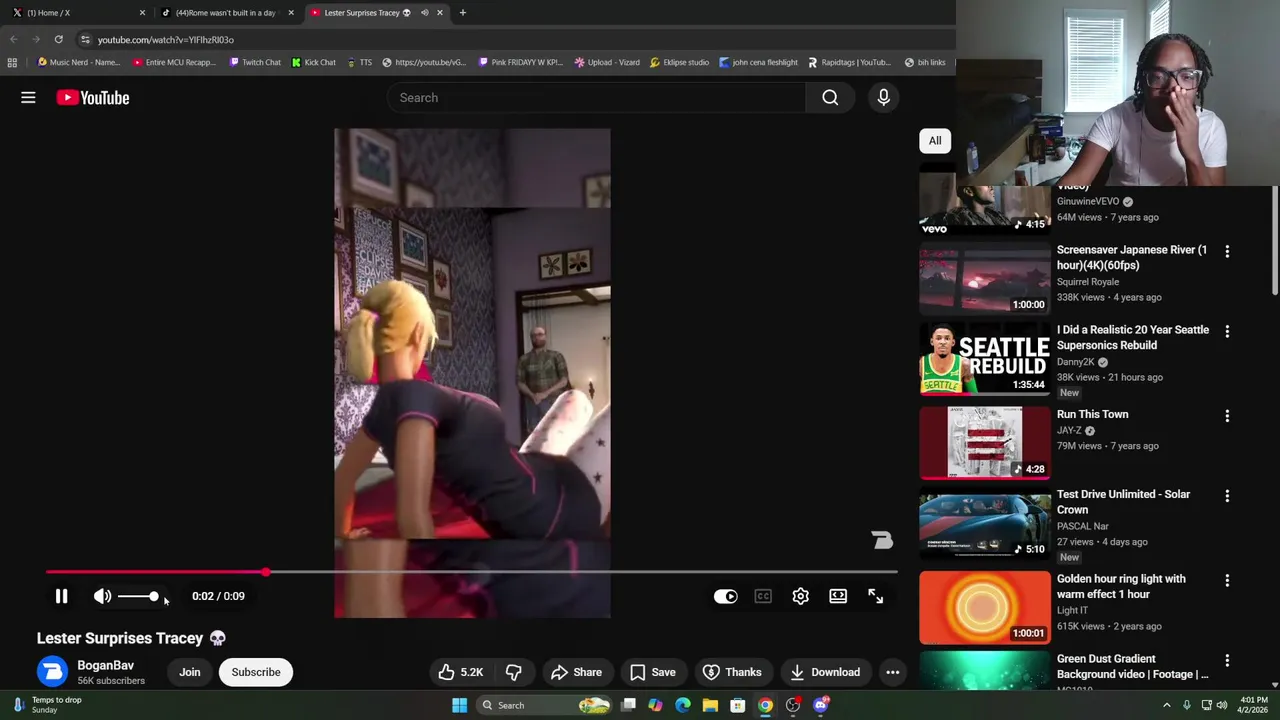
Task: Open Eklipse studio bookmark
Action: pyautogui.click(x=679, y=62)
